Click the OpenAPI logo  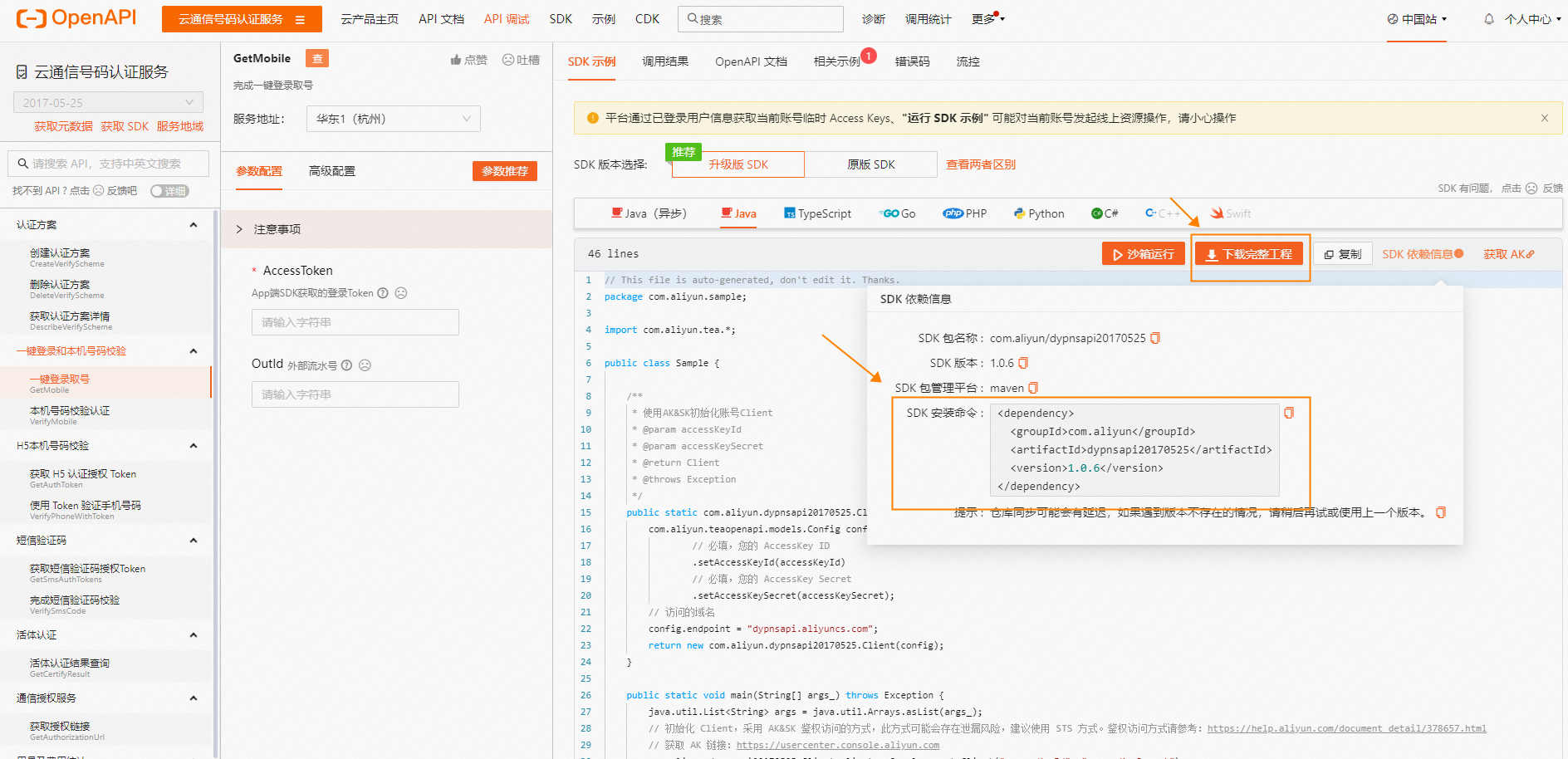(76, 18)
